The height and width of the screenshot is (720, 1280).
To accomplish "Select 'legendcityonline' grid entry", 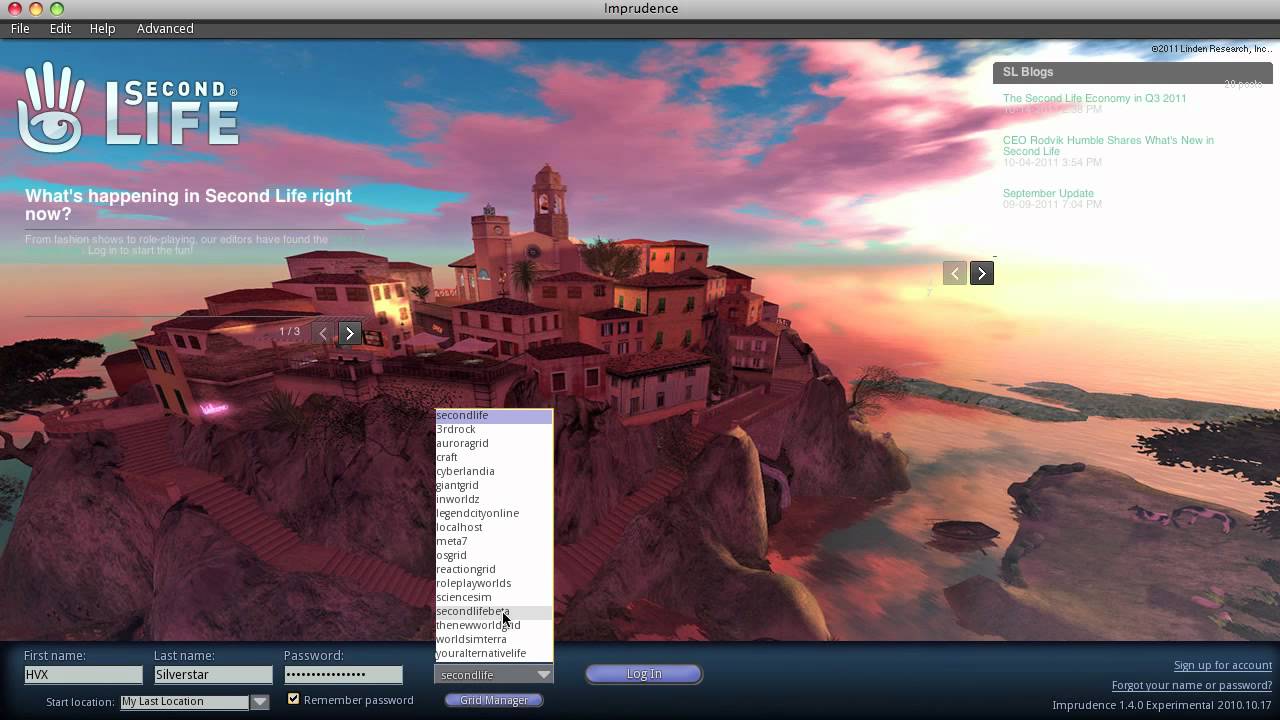I will click(493, 513).
